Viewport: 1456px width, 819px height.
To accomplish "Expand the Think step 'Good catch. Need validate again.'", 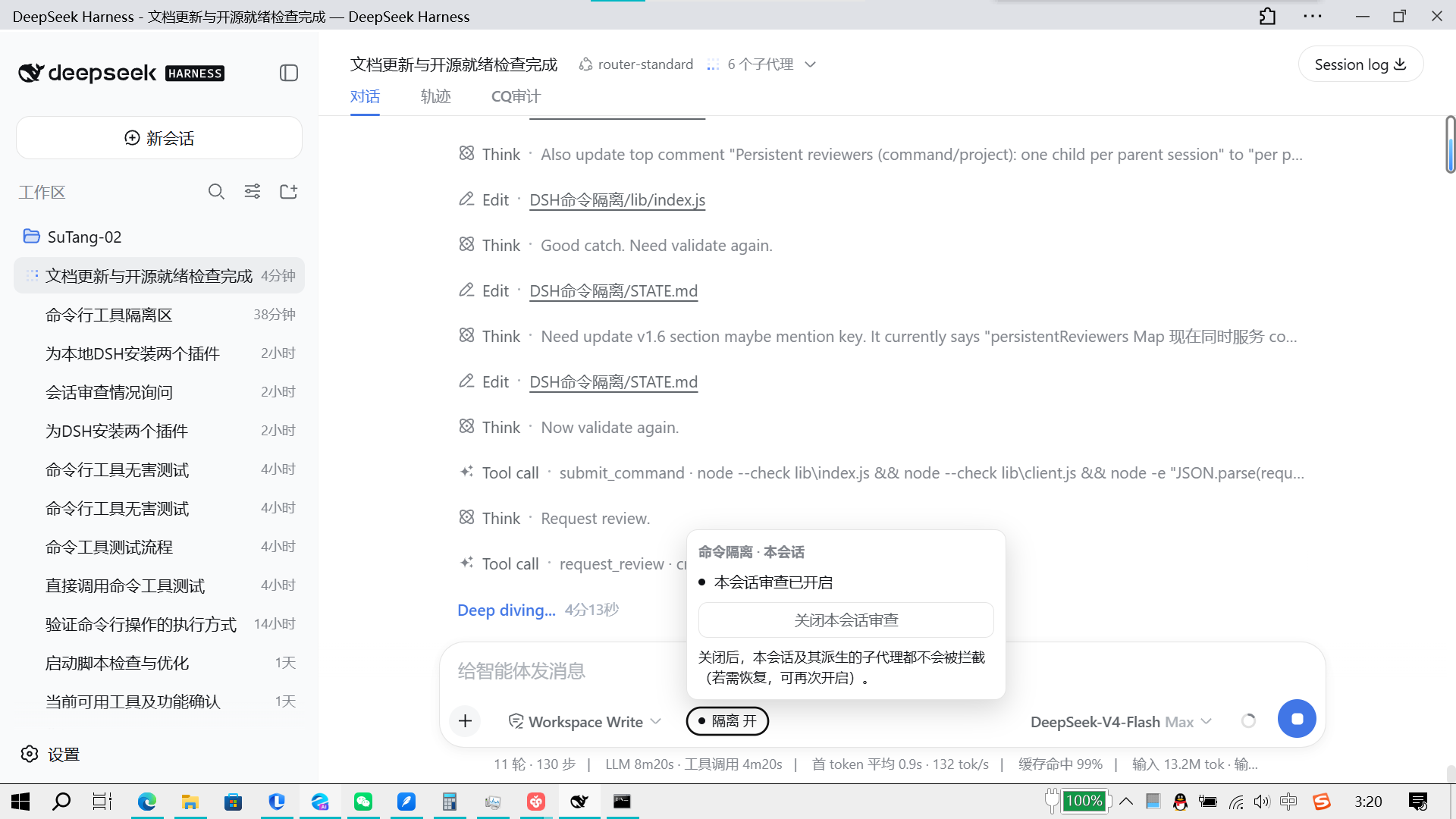I will [616, 245].
